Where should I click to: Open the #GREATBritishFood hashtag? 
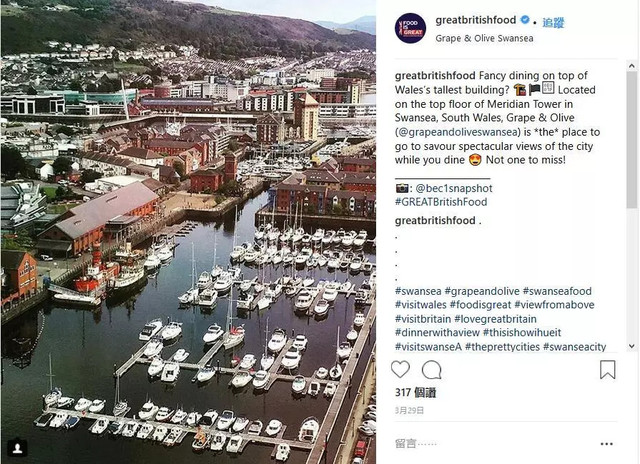tap(441, 202)
